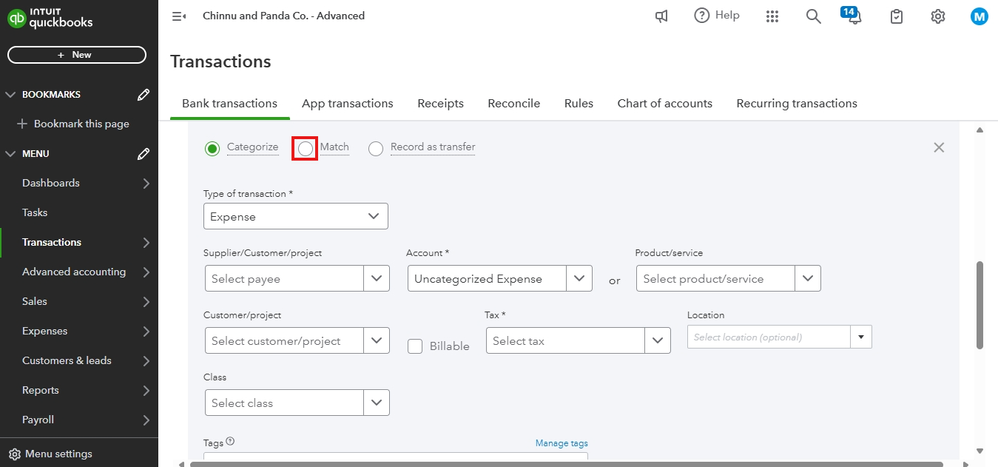Open settings gear icon

tap(938, 16)
